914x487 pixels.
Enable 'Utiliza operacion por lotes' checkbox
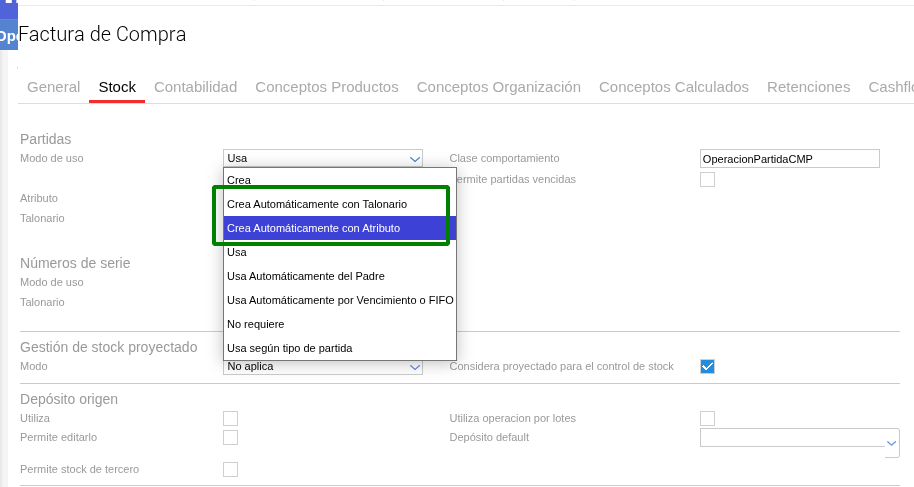coord(707,418)
